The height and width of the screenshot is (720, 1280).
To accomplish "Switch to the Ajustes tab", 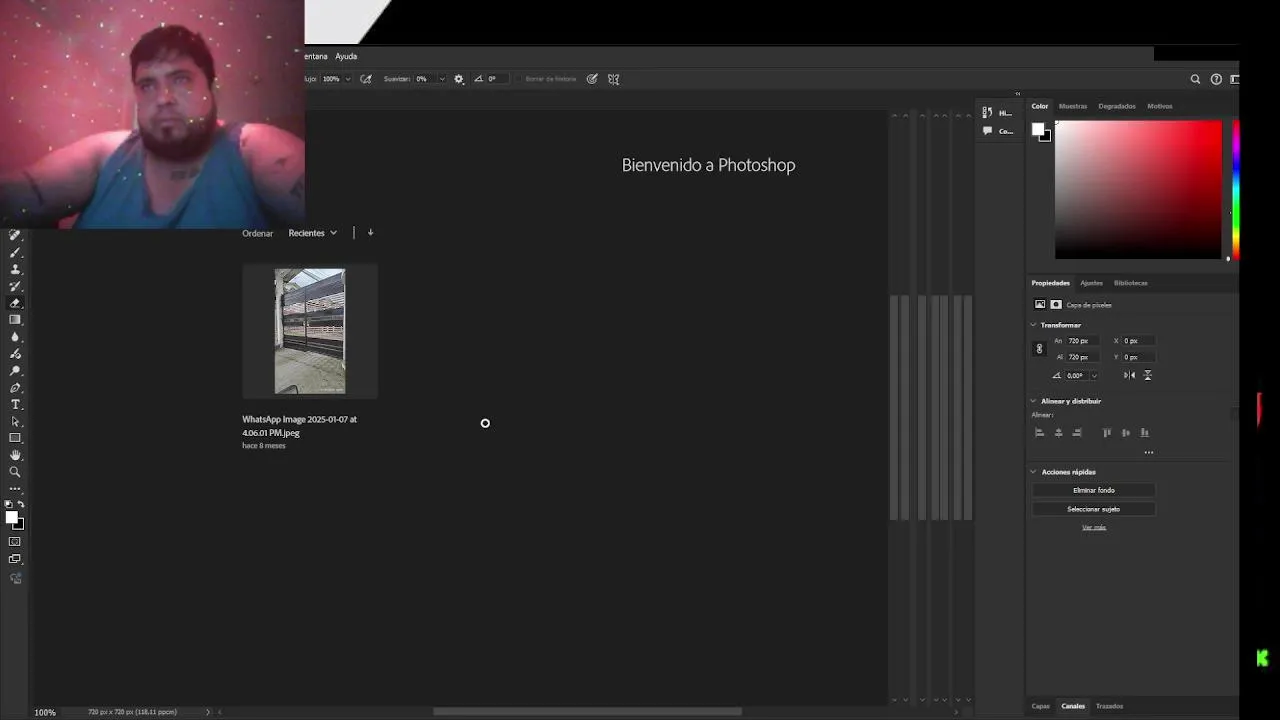I will tap(1091, 283).
